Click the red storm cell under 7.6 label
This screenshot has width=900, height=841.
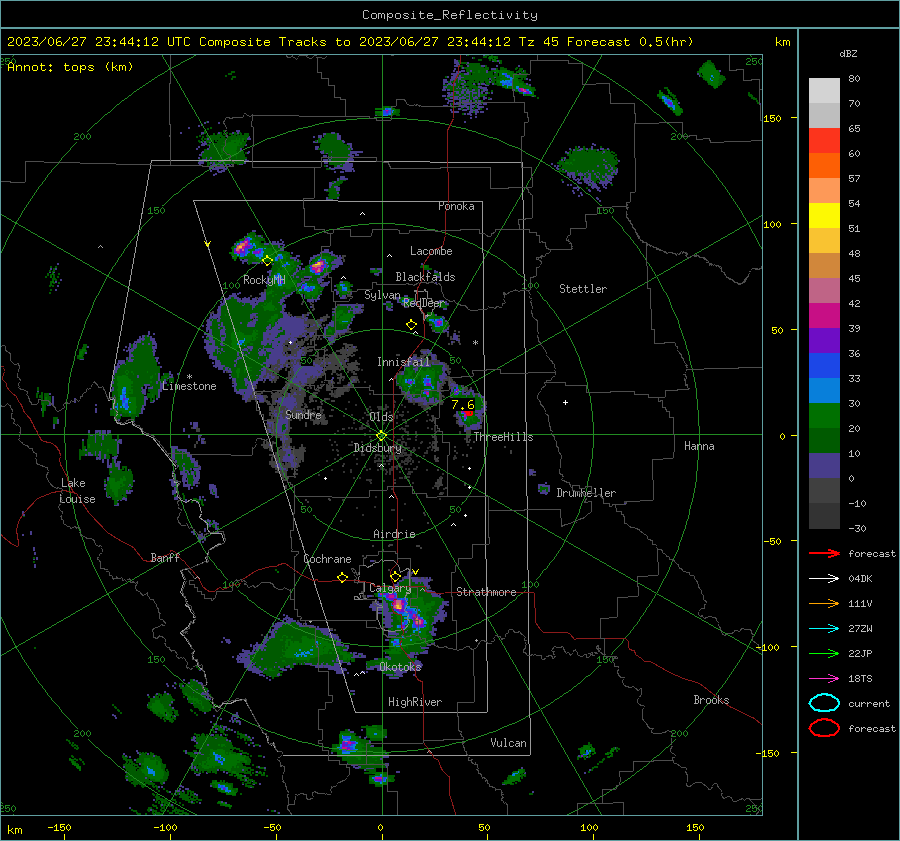point(468,413)
